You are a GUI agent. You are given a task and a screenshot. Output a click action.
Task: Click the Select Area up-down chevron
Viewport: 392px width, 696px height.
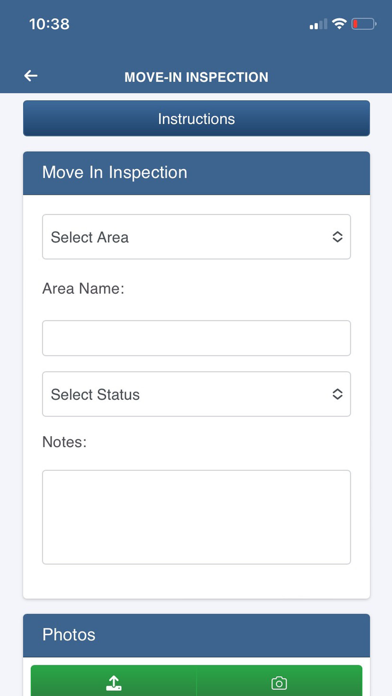pos(337,237)
